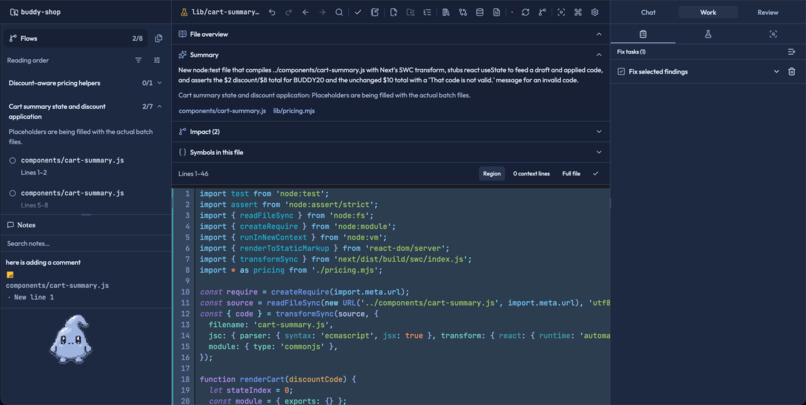Expand Discount-aware pricing helpers group
The width and height of the screenshot is (806, 405).
tap(160, 83)
